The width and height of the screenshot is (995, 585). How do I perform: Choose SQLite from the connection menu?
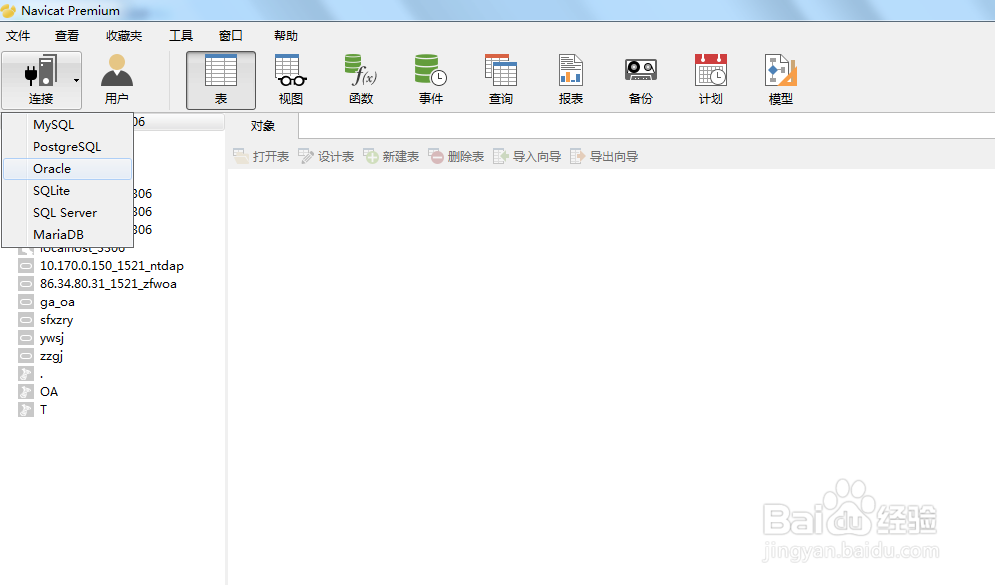(x=67, y=190)
